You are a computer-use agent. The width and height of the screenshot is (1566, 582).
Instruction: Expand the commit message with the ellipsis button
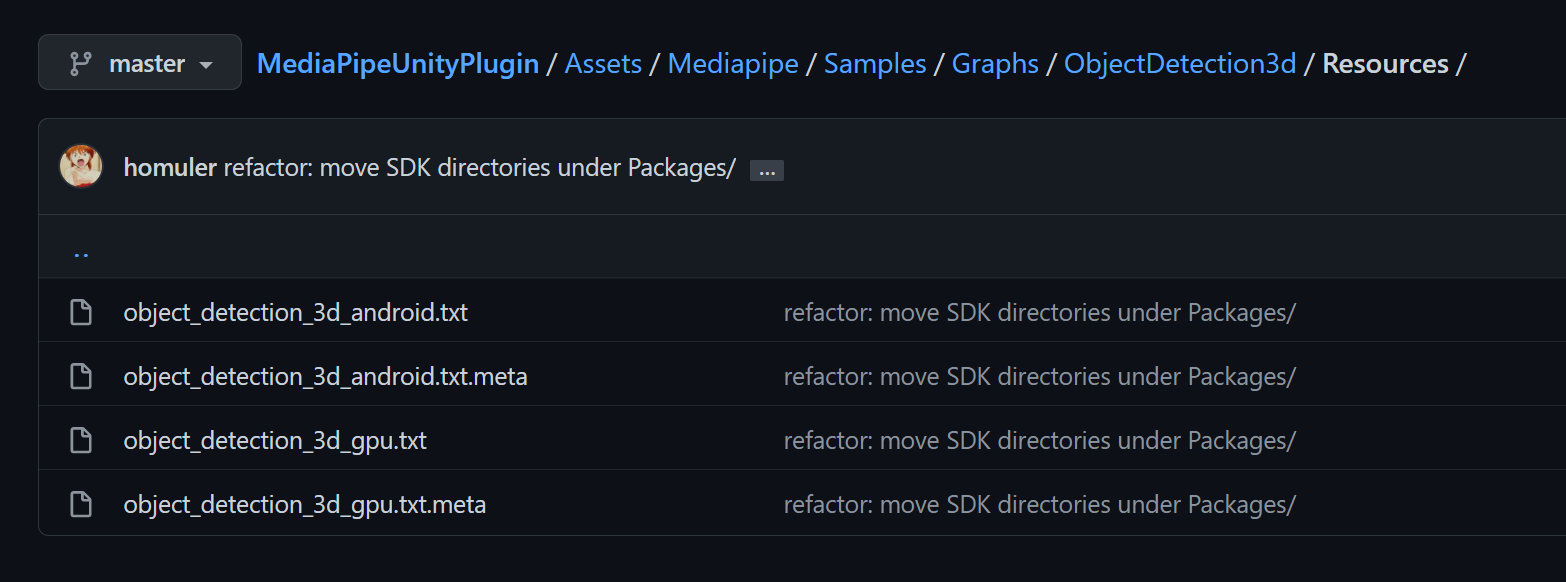pos(767,169)
